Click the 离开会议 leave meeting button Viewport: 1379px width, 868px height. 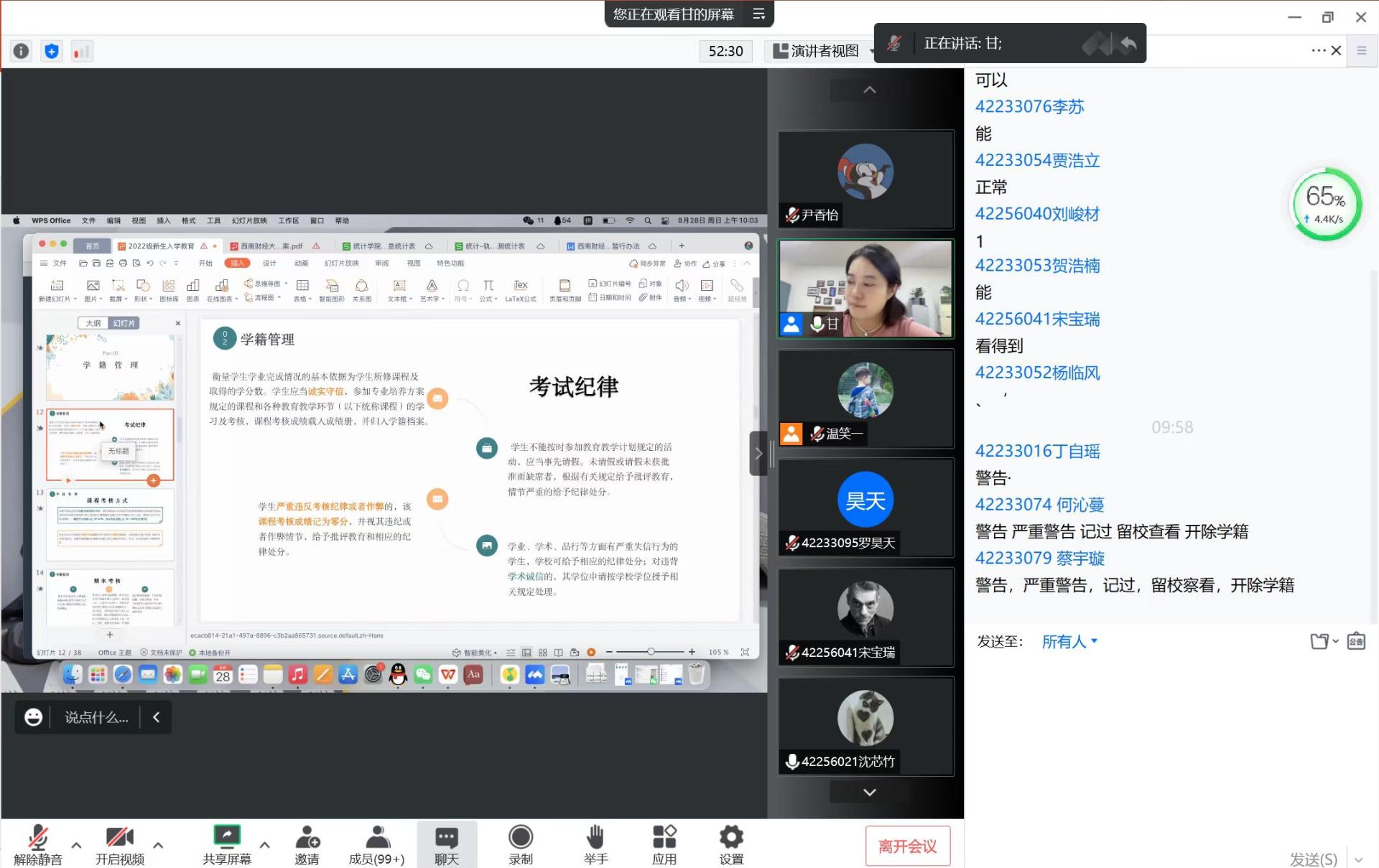click(x=907, y=846)
